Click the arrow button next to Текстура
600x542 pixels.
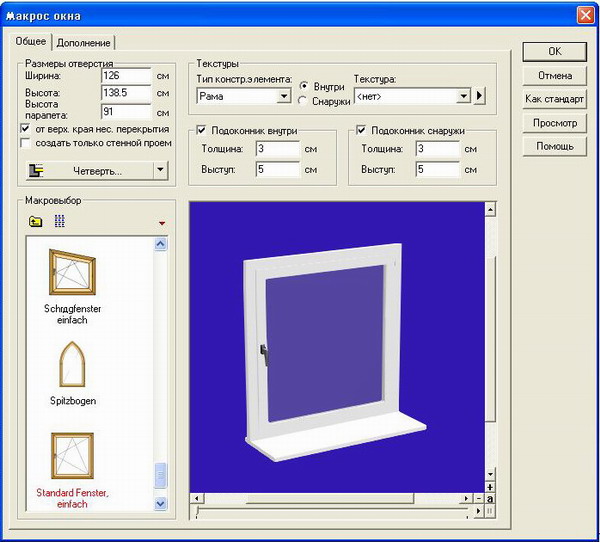click(x=479, y=96)
